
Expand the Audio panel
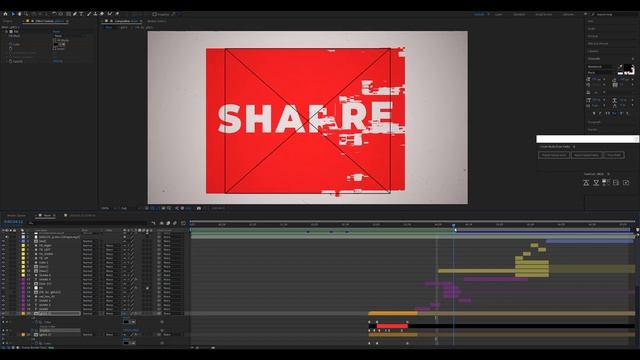(591, 29)
